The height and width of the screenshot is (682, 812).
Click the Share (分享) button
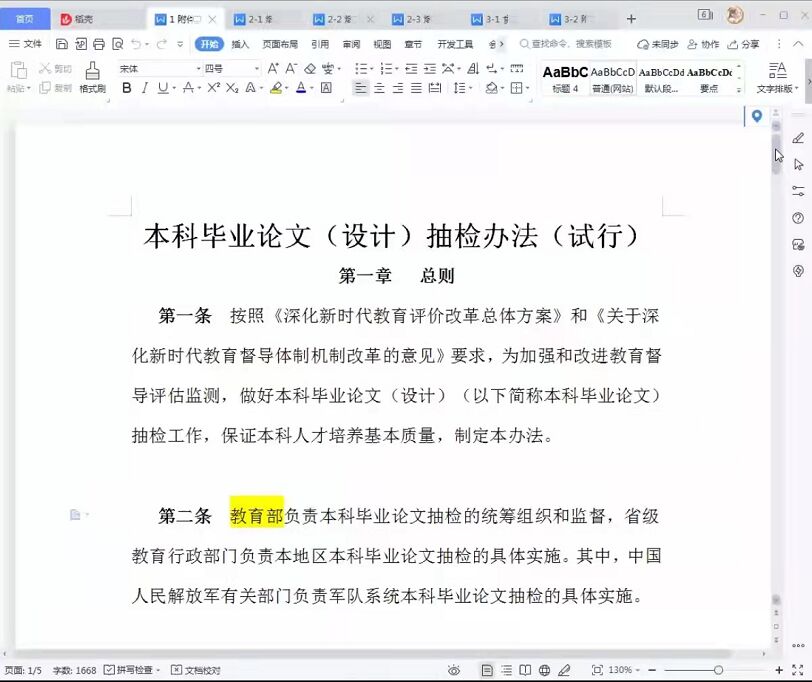pyautogui.click(x=743, y=44)
